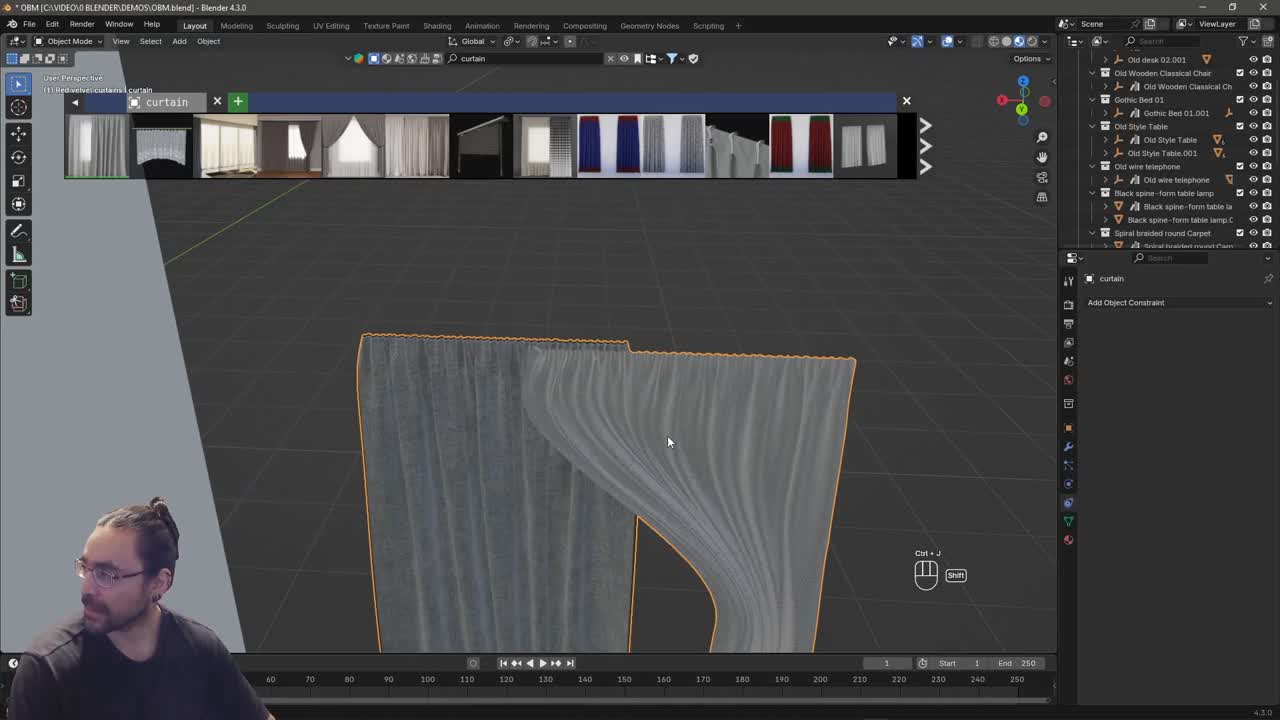Hide Gothic Bed 01 in the viewport
Viewport: 1280px width, 720px height.
(1253, 99)
